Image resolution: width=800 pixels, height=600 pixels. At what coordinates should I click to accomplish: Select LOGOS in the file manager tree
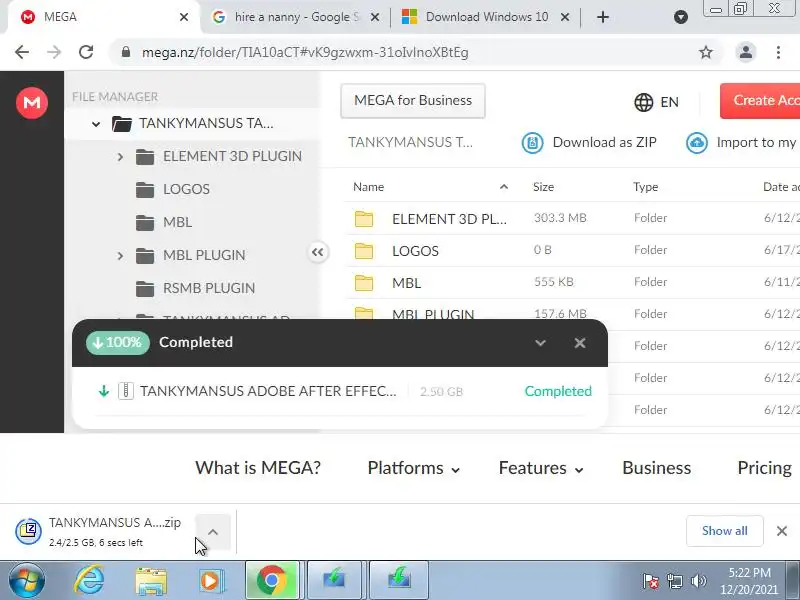[x=186, y=189]
